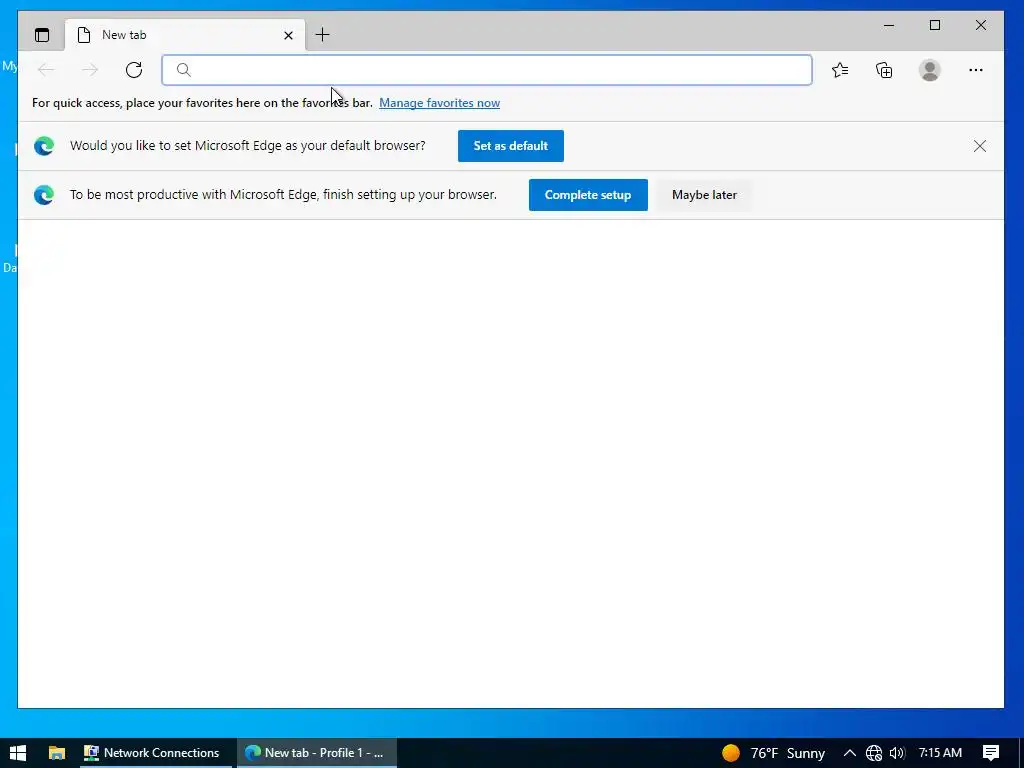Choose Maybe later

pyautogui.click(x=704, y=195)
